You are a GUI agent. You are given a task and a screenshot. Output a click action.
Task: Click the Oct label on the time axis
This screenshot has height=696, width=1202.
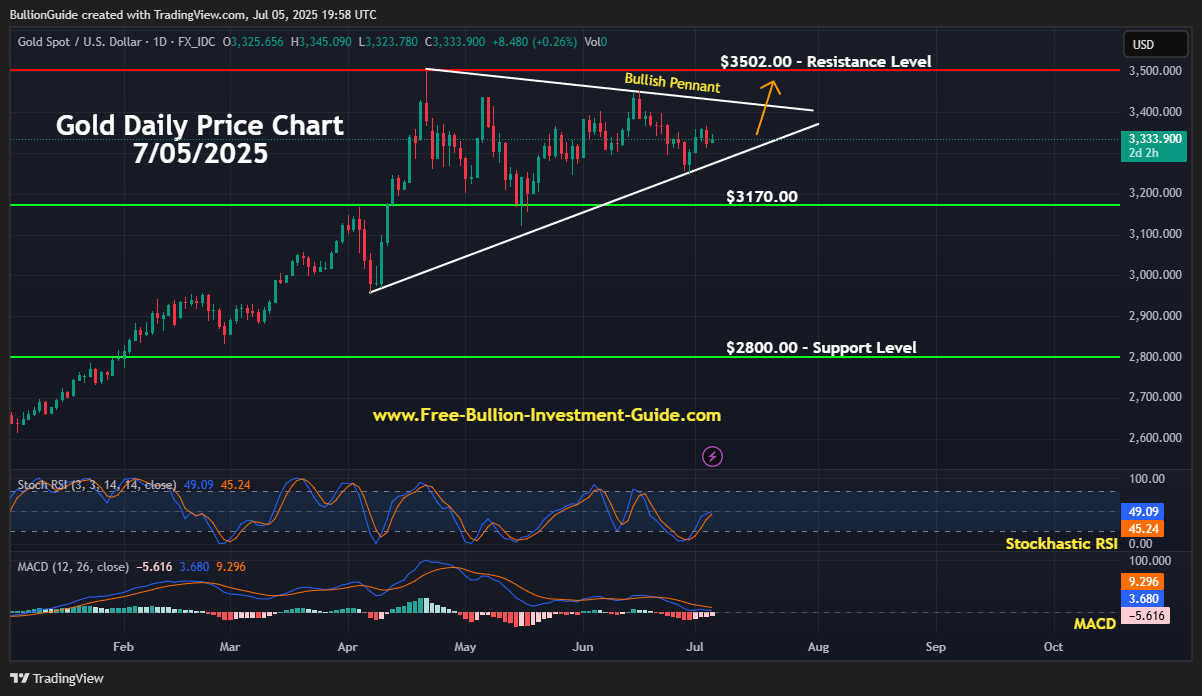tap(1053, 647)
